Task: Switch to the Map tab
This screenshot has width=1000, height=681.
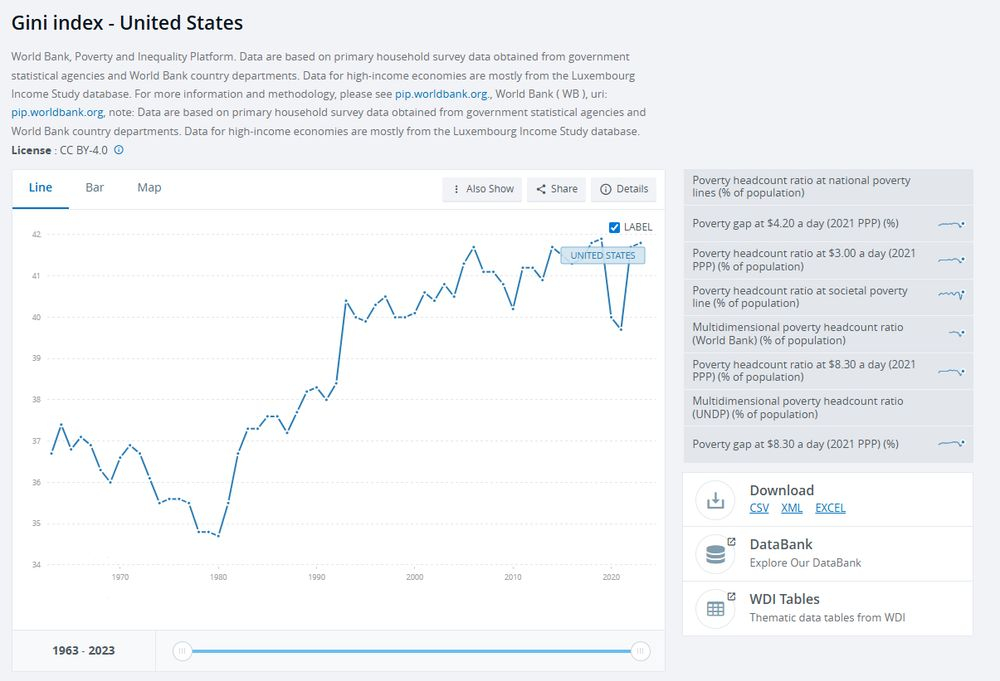Action: (149, 188)
